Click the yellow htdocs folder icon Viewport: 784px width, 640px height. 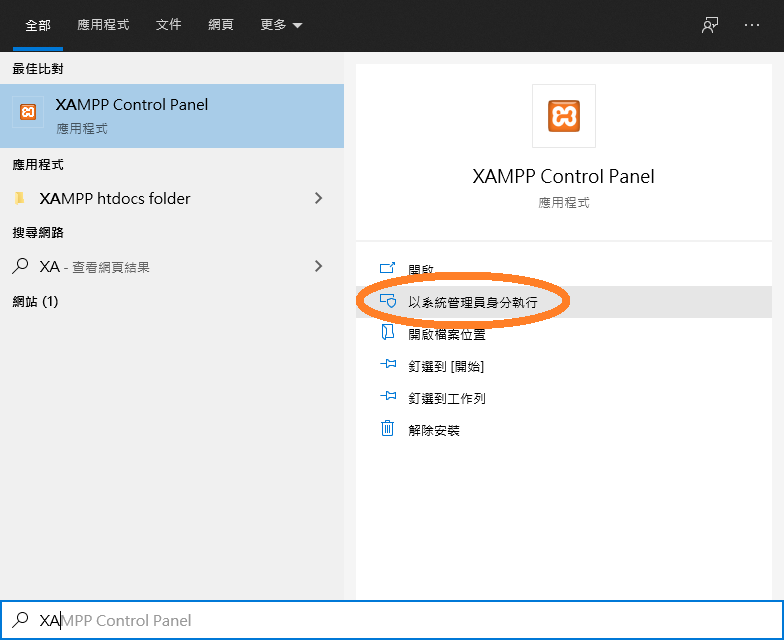pos(20,198)
